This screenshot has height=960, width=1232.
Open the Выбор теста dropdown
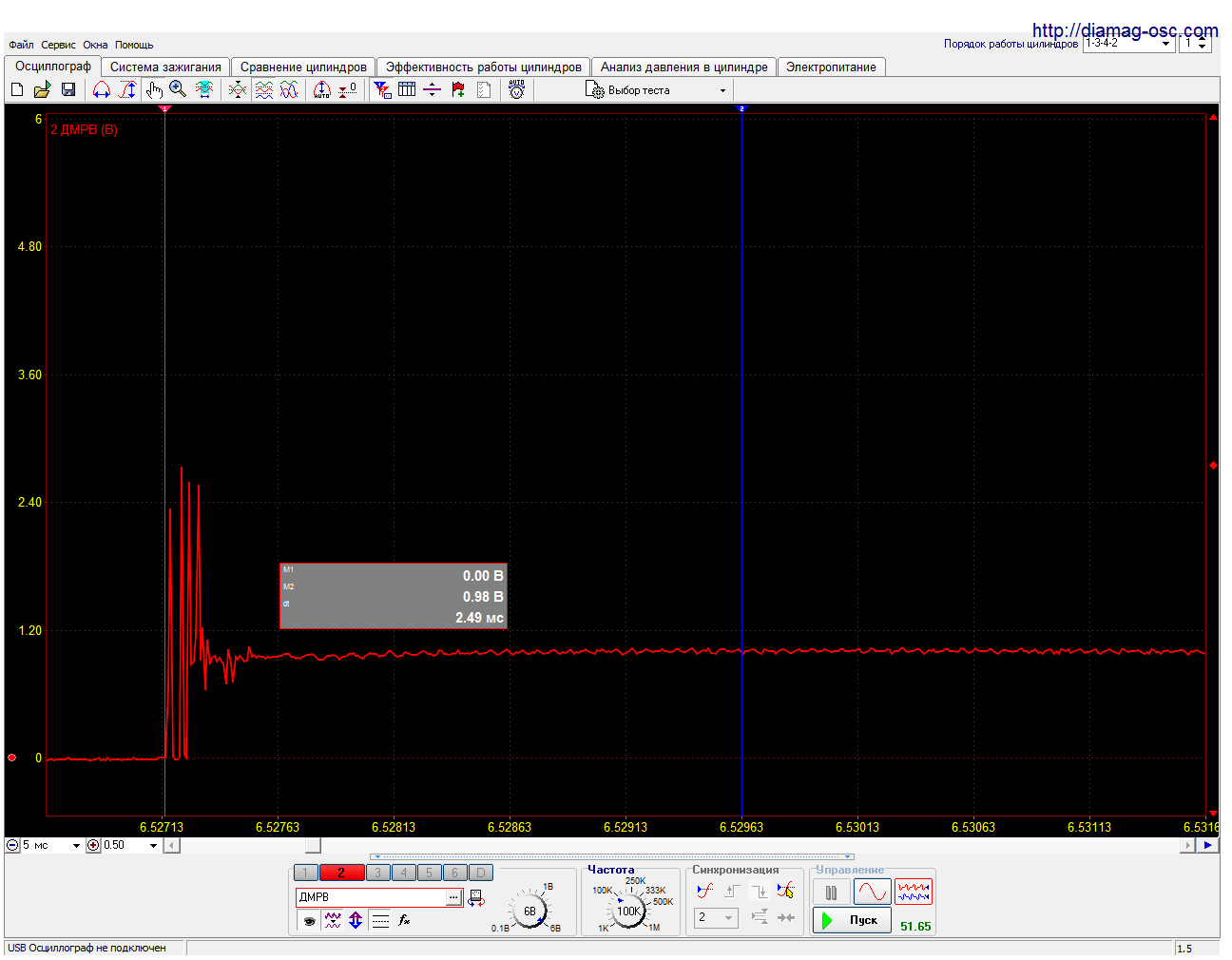(656, 90)
